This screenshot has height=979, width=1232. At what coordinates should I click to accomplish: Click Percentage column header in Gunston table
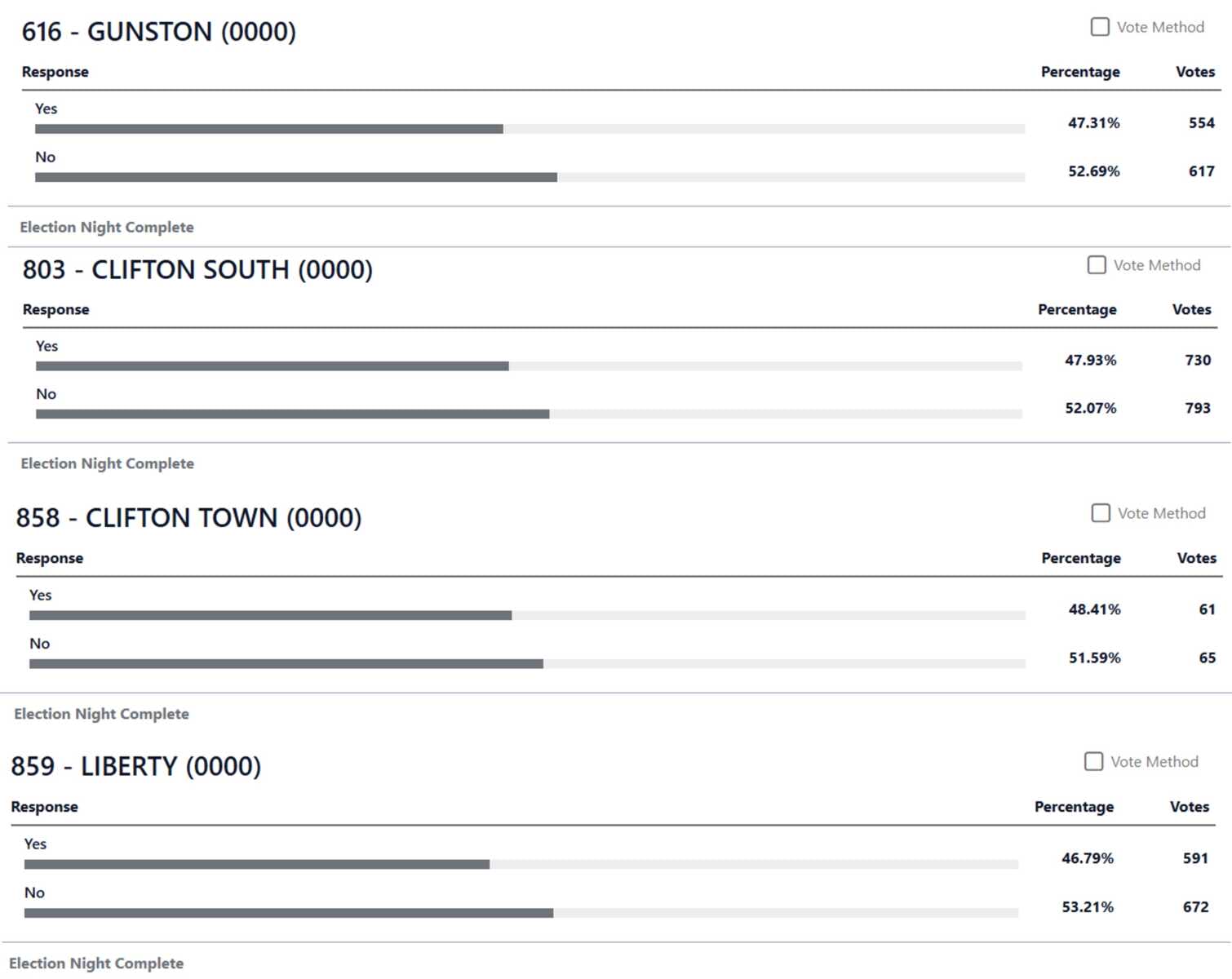point(1080,72)
